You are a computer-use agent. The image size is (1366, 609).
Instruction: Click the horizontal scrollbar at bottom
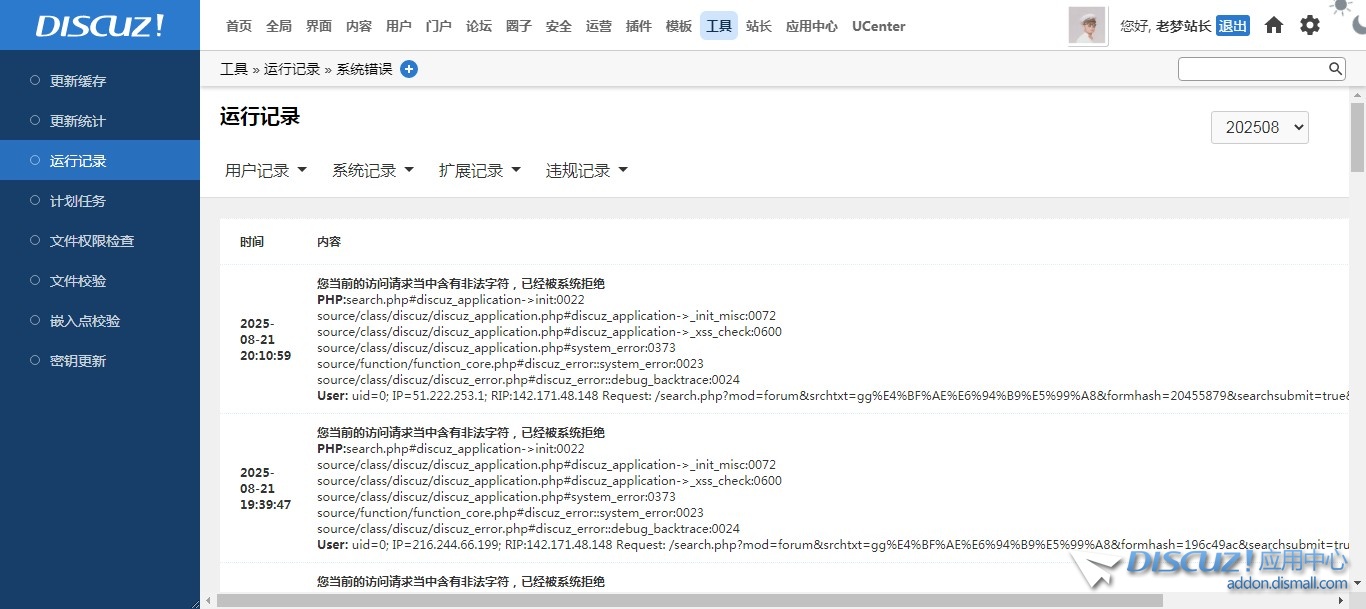[x=690, y=600]
